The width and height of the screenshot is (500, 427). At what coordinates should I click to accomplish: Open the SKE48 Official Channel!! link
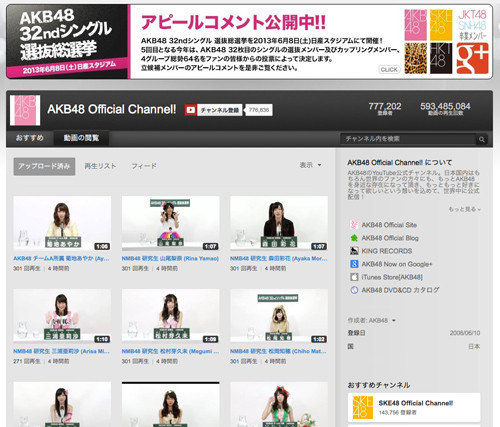pos(416,403)
